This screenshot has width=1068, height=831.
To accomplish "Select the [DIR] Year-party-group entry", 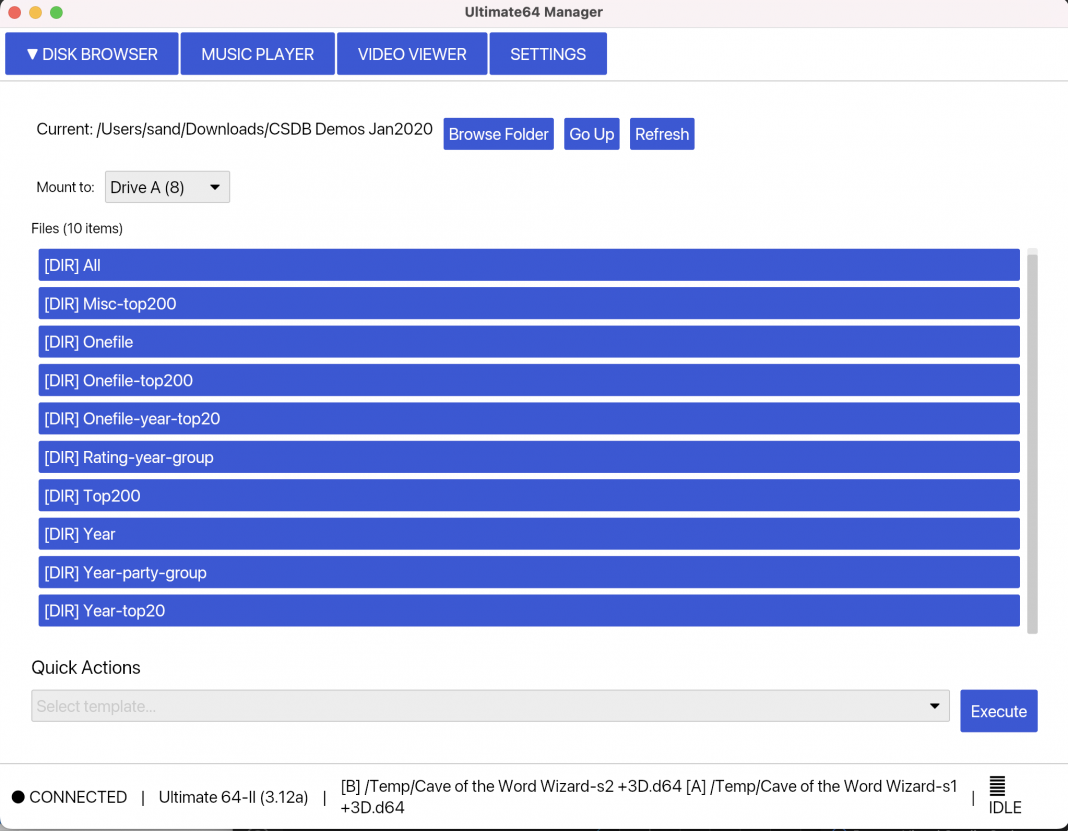I will pyautogui.click(x=529, y=572).
